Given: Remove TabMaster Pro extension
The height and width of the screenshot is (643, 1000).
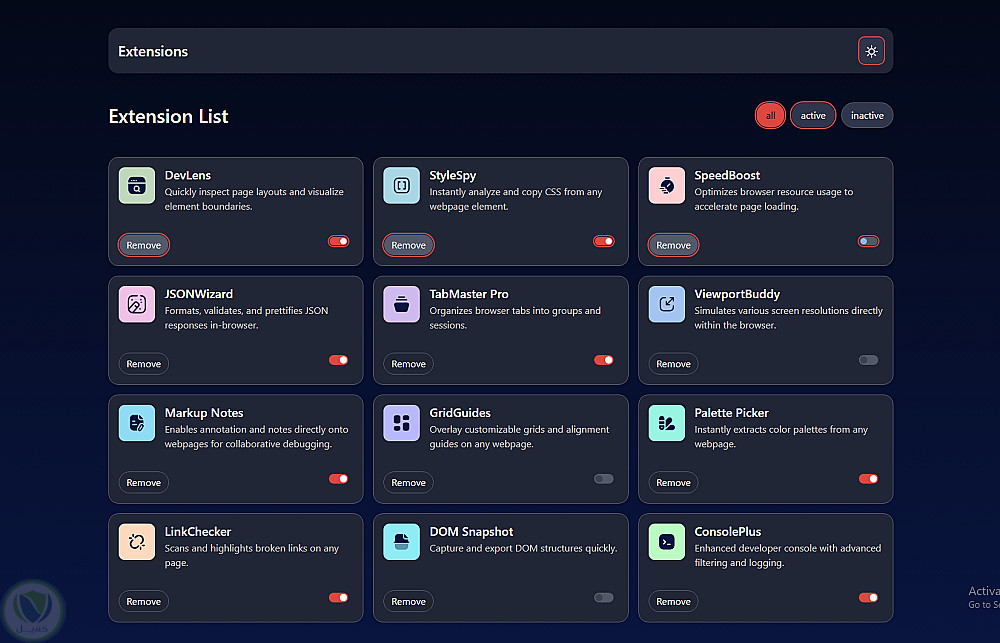Looking at the screenshot, I should pyautogui.click(x=408, y=364).
